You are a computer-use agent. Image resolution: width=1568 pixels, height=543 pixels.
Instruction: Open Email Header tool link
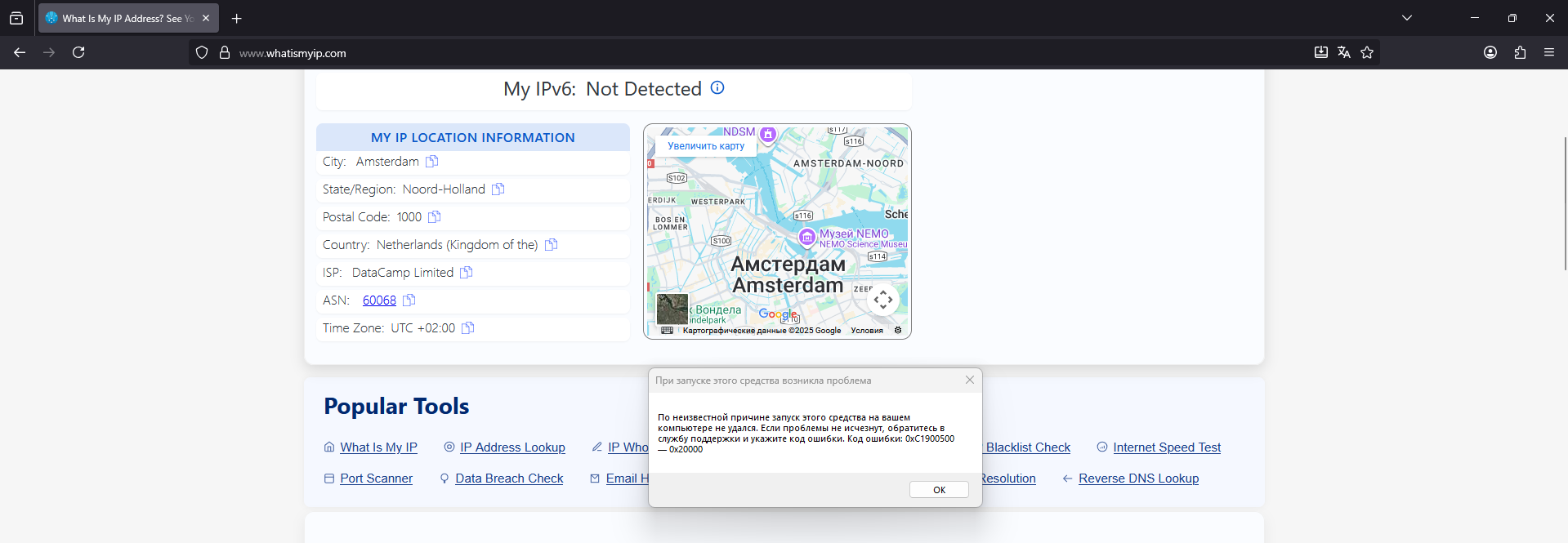tap(627, 478)
